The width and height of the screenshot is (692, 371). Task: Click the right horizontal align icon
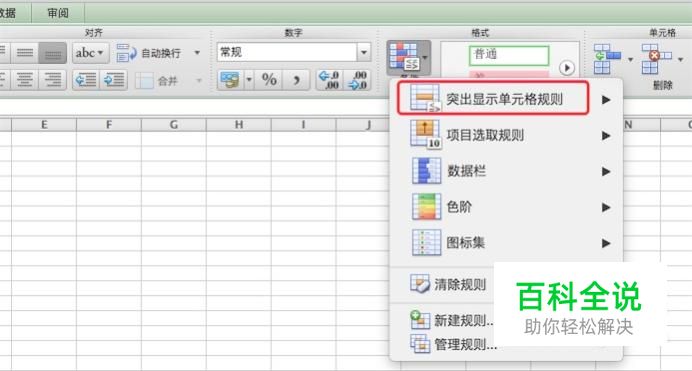53,80
